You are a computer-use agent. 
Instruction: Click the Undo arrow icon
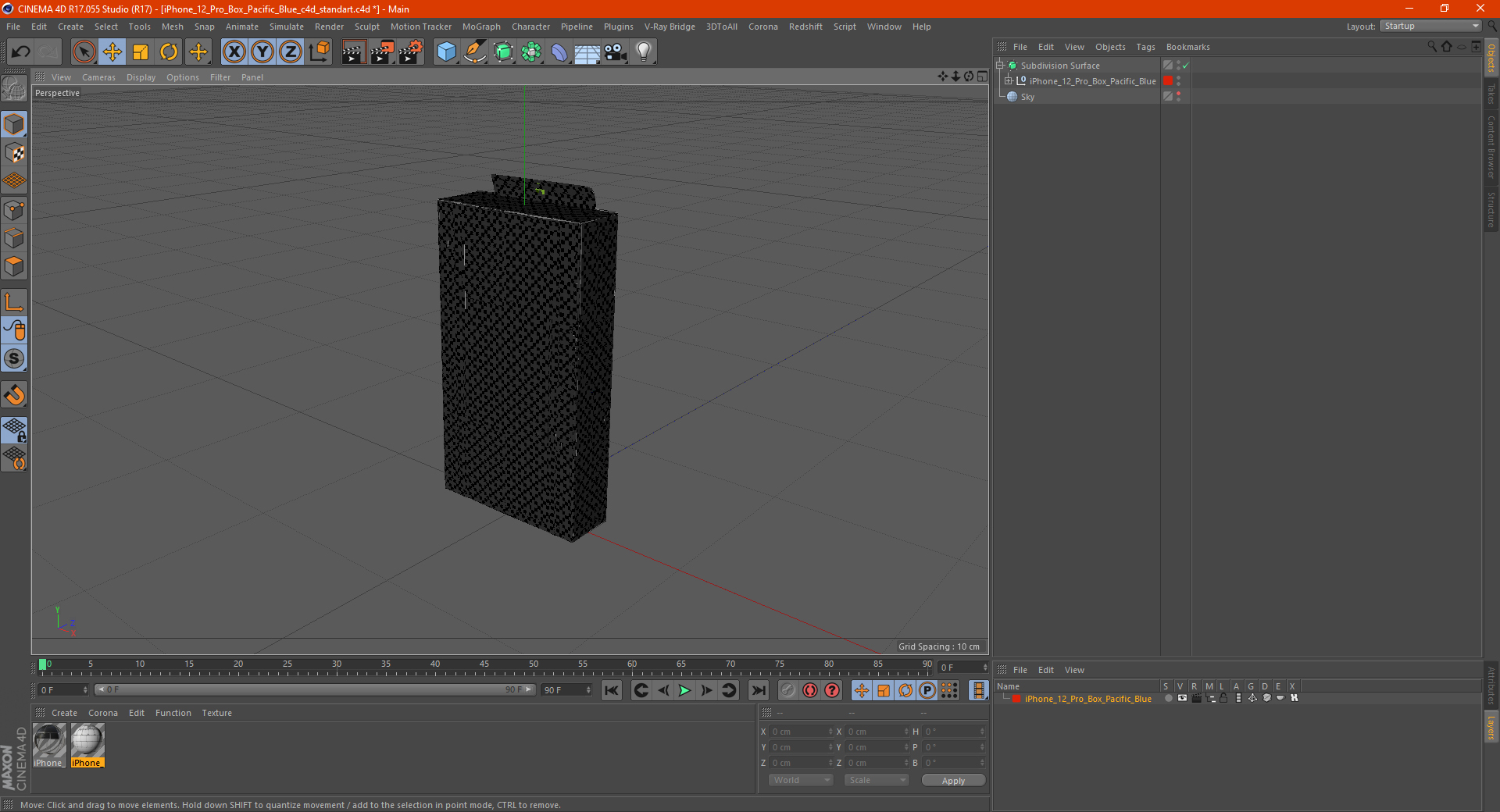(x=21, y=52)
